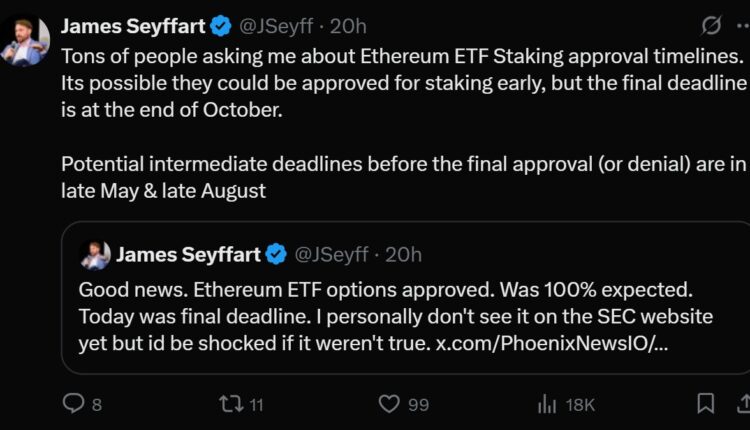
Task: Click the quoted tweet's 20h timestamp
Action: click(403, 254)
